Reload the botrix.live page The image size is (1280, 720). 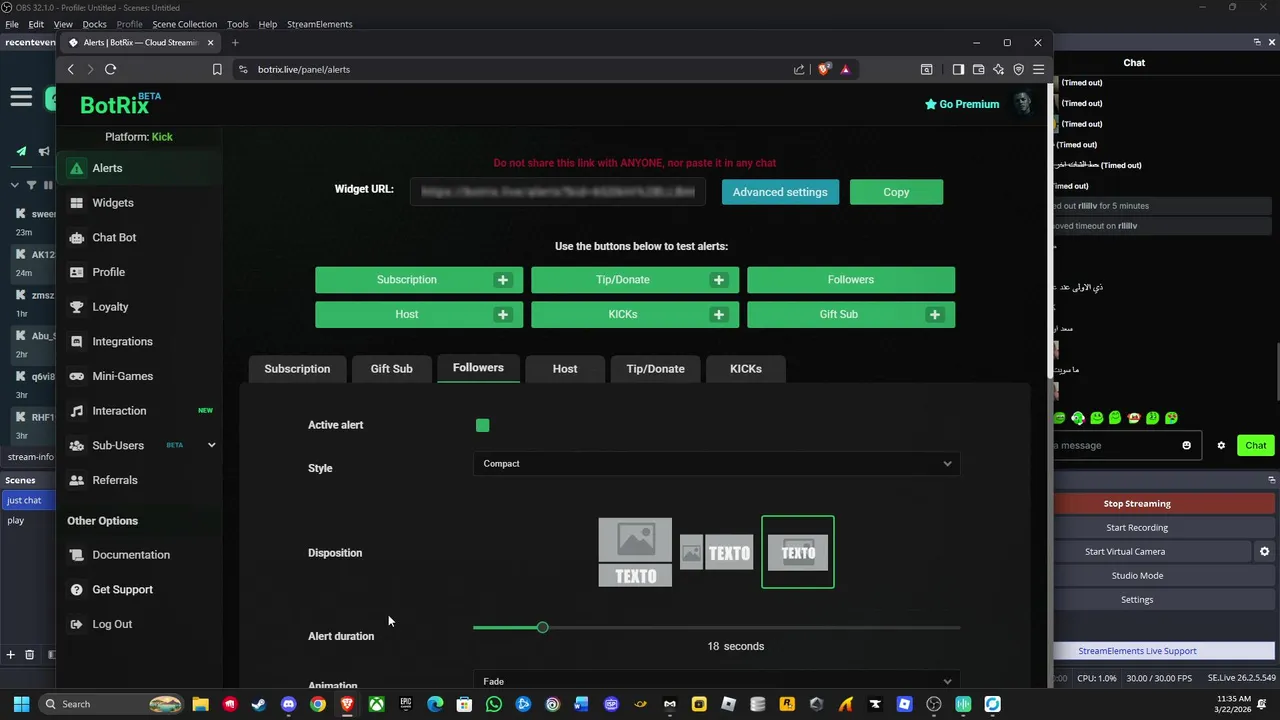pos(110,69)
